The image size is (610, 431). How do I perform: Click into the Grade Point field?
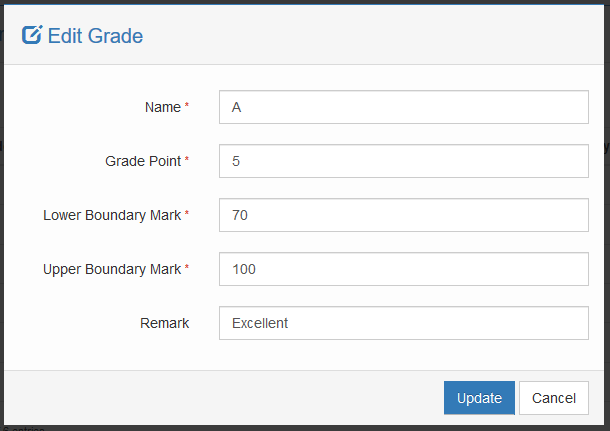[x=403, y=161]
